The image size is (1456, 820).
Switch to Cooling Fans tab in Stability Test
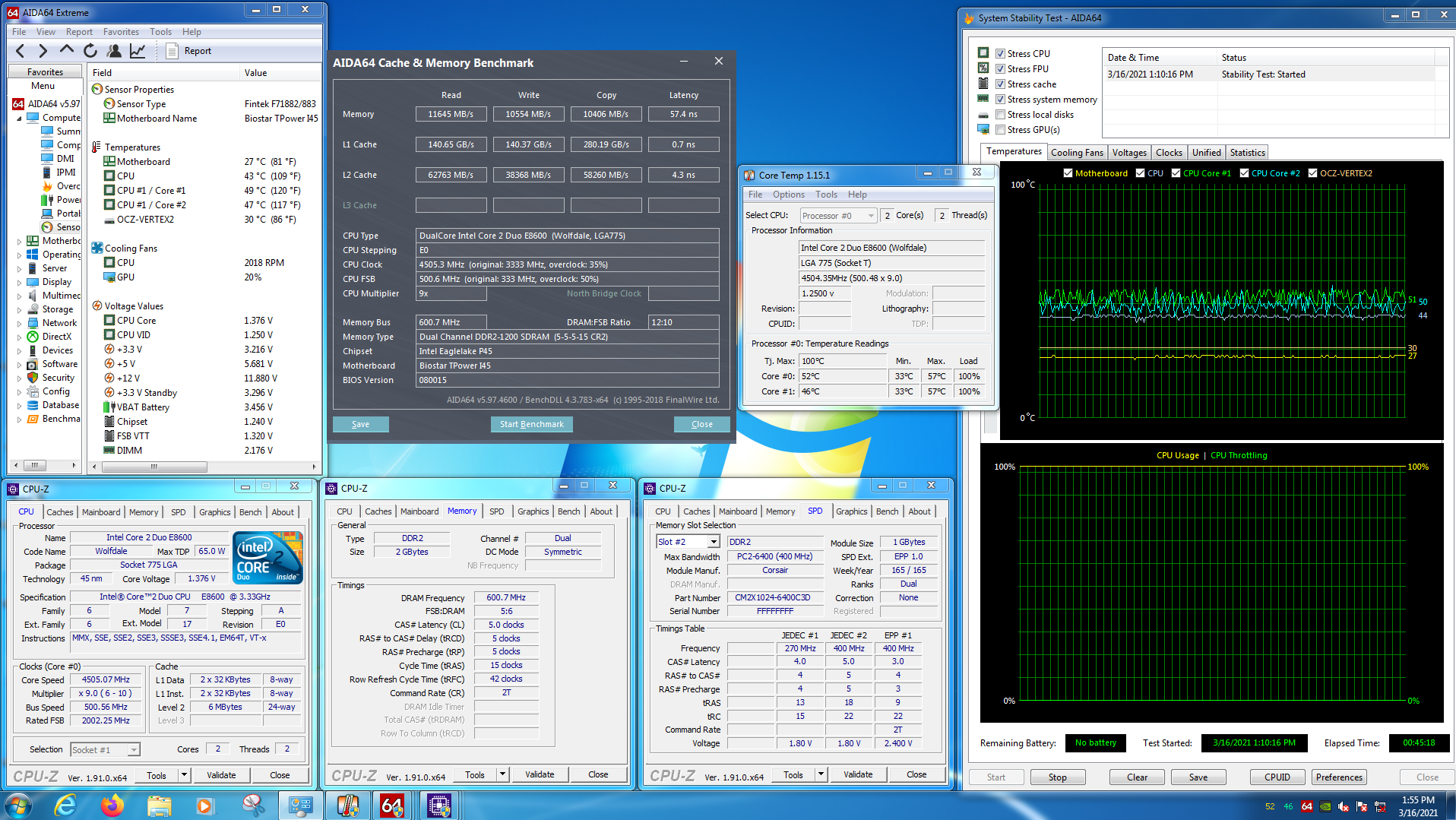1077,153
